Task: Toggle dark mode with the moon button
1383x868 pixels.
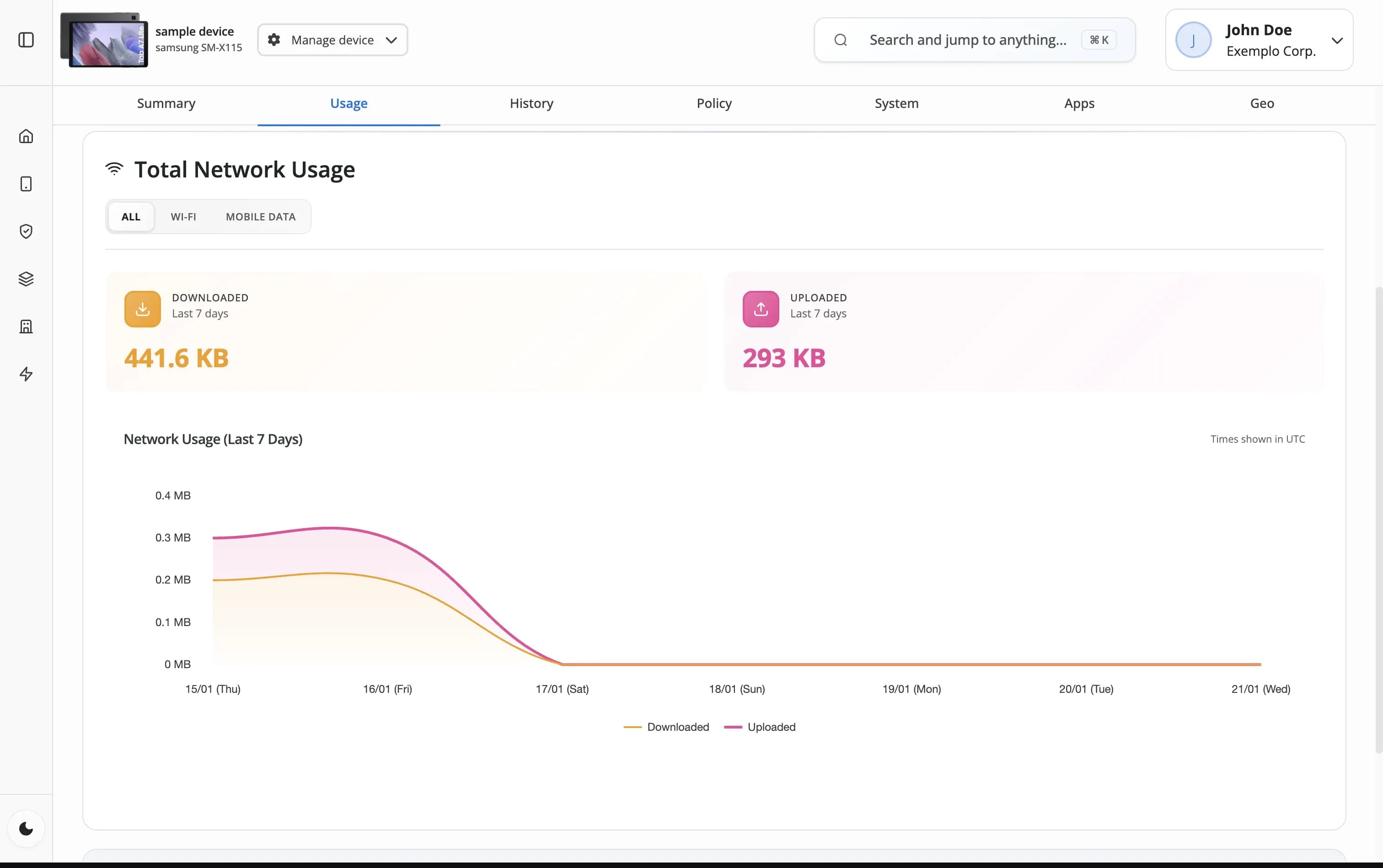Action: coord(26,828)
